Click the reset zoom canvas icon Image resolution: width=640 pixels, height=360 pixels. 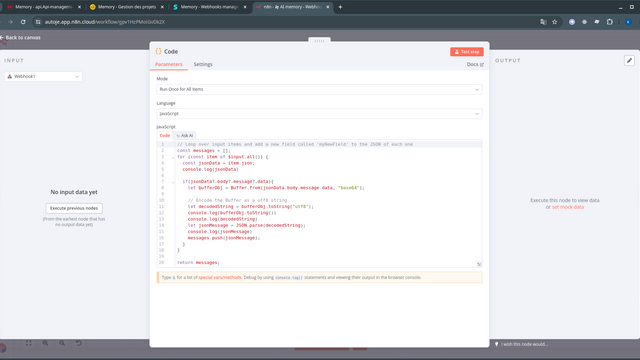[79, 343]
